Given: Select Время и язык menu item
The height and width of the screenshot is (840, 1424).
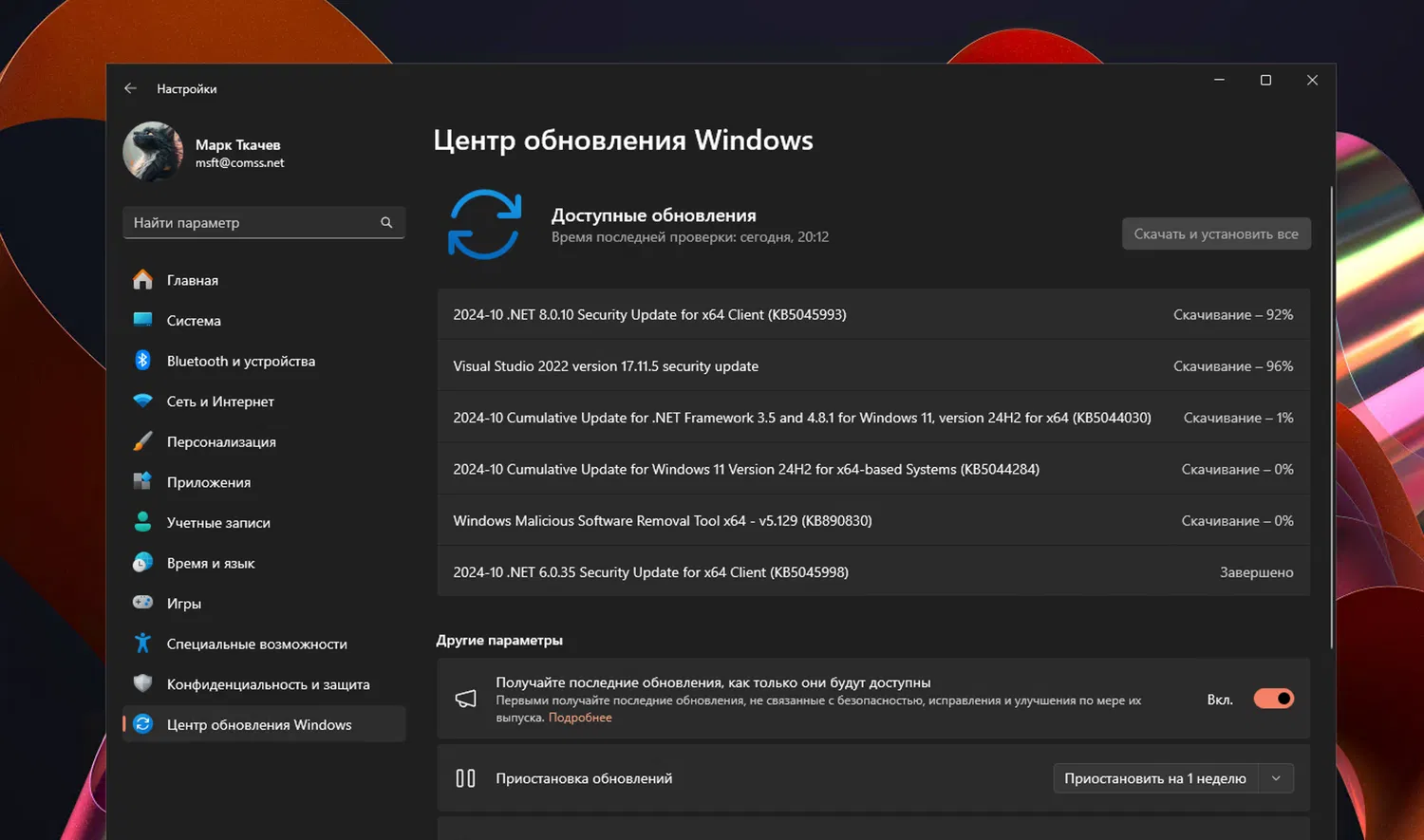Looking at the screenshot, I should (211, 563).
